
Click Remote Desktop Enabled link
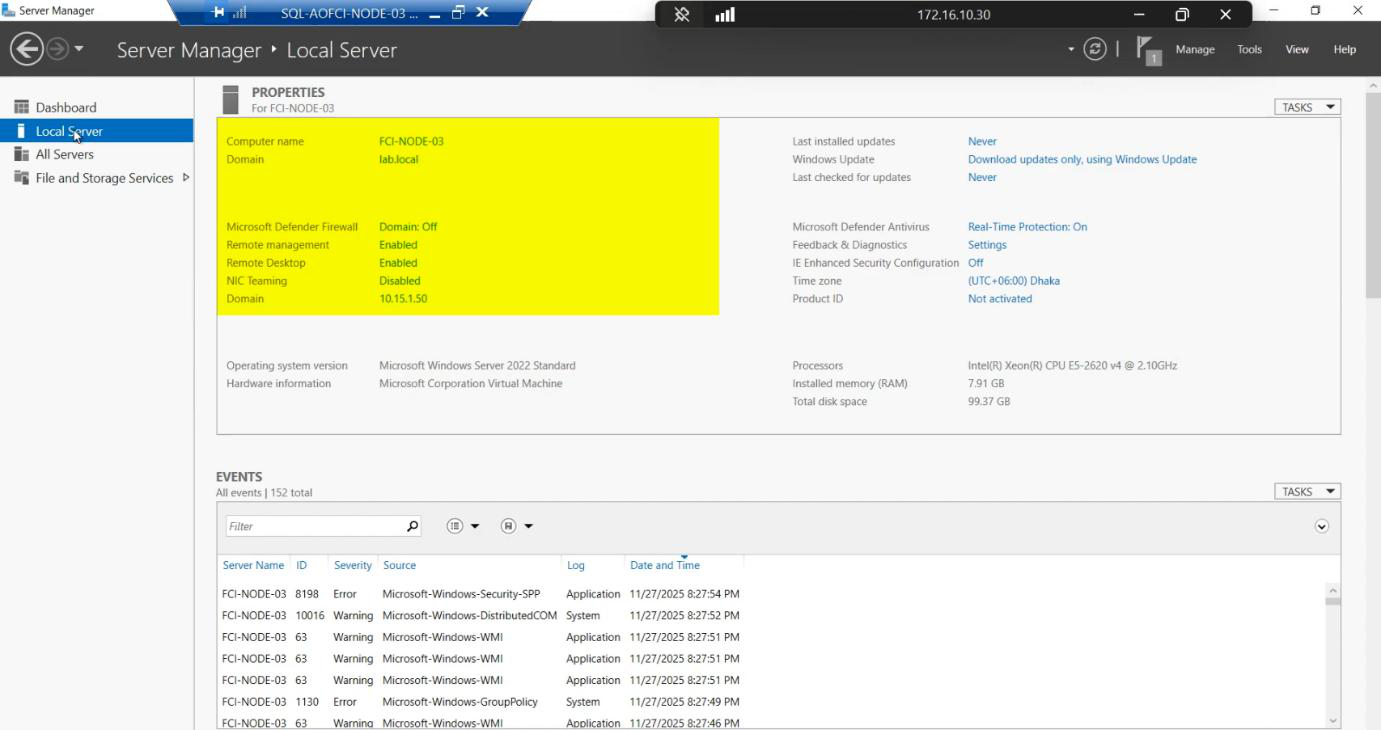[398, 263]
